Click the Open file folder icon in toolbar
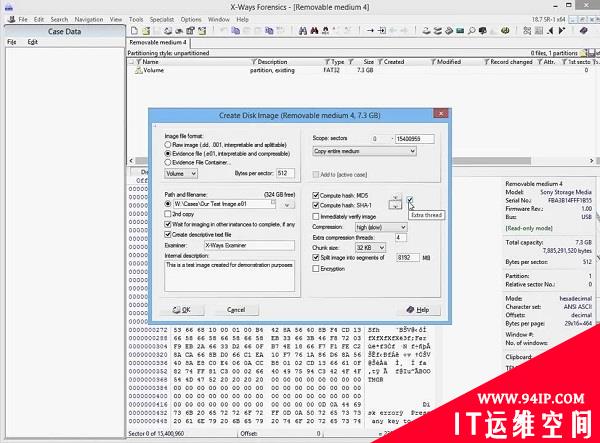This screenshot has width=600, height=443. tap(146, 31)
